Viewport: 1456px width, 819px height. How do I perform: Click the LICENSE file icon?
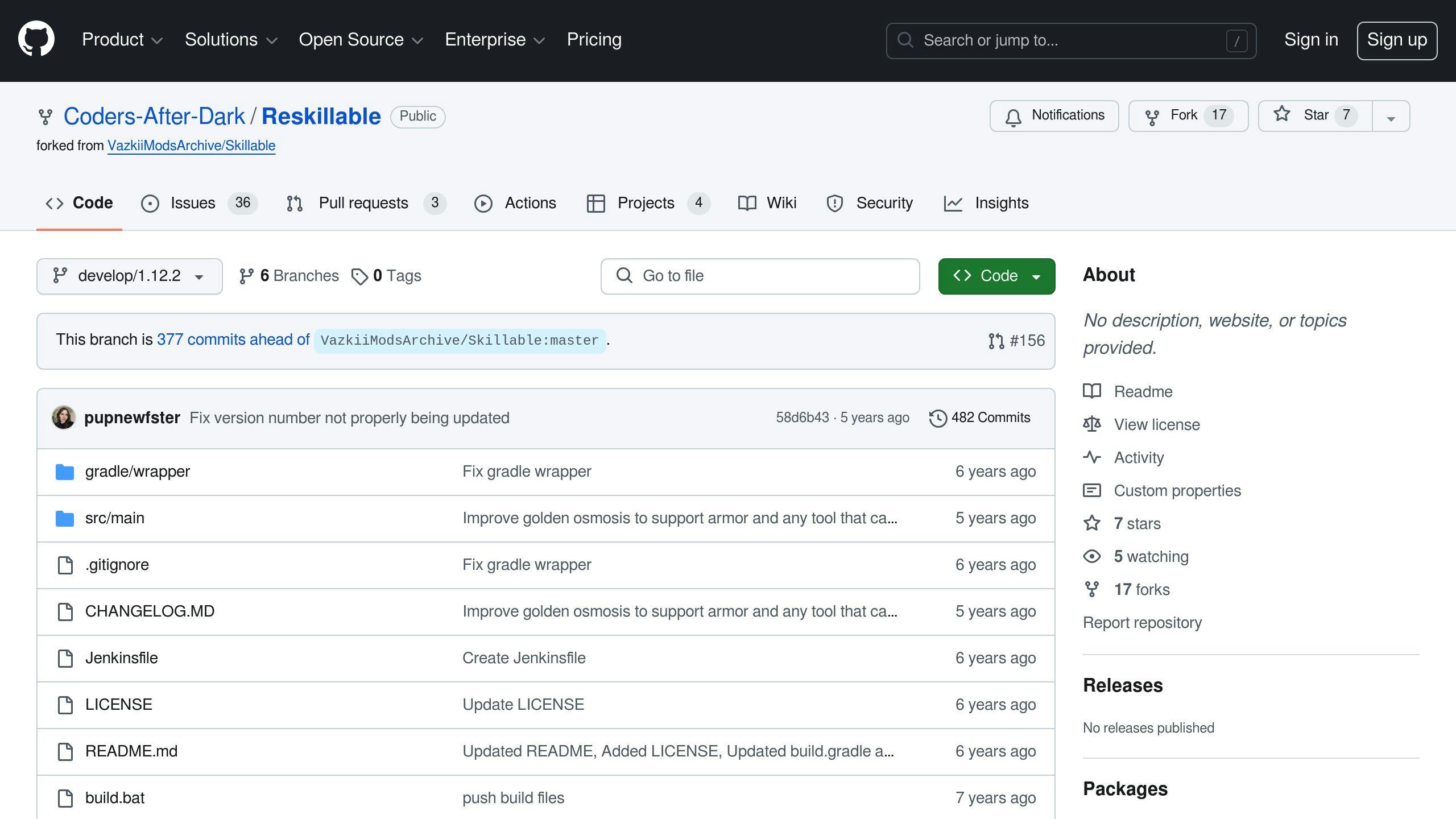65,705
